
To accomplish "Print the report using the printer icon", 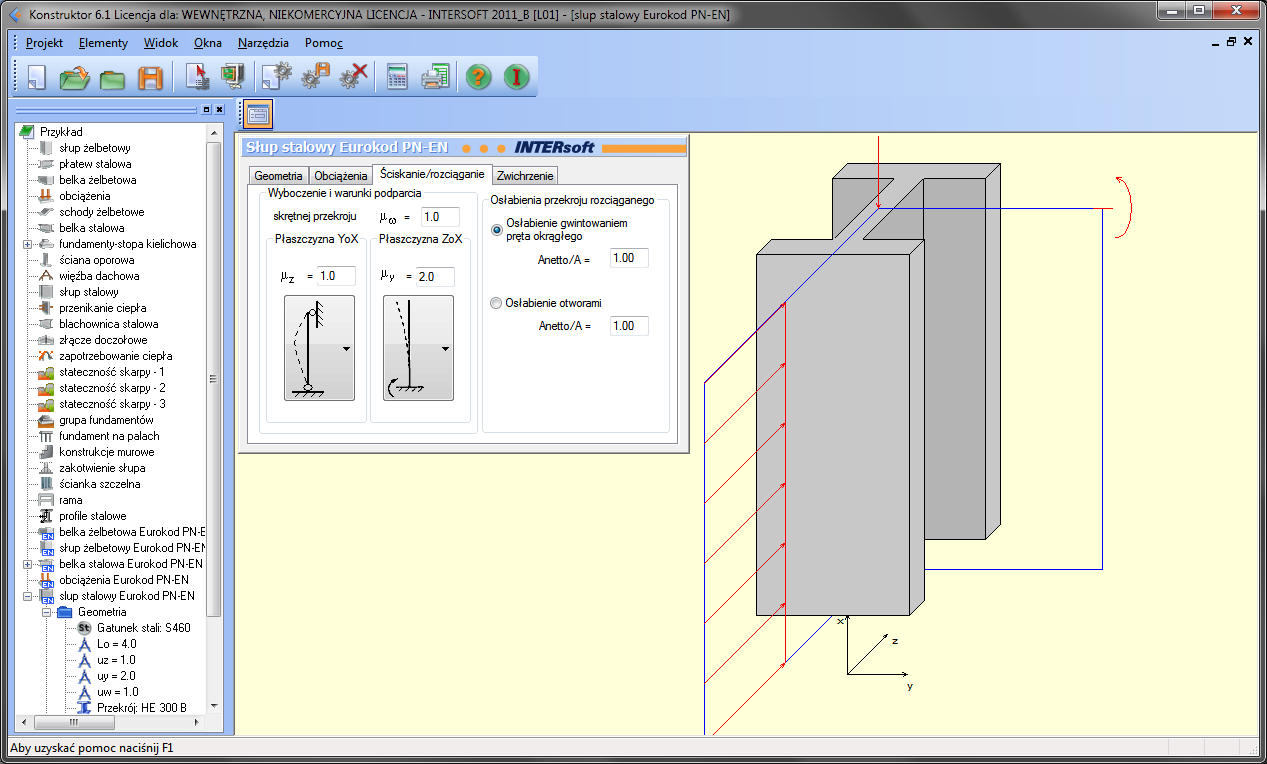I will click(x=435, y=77).
